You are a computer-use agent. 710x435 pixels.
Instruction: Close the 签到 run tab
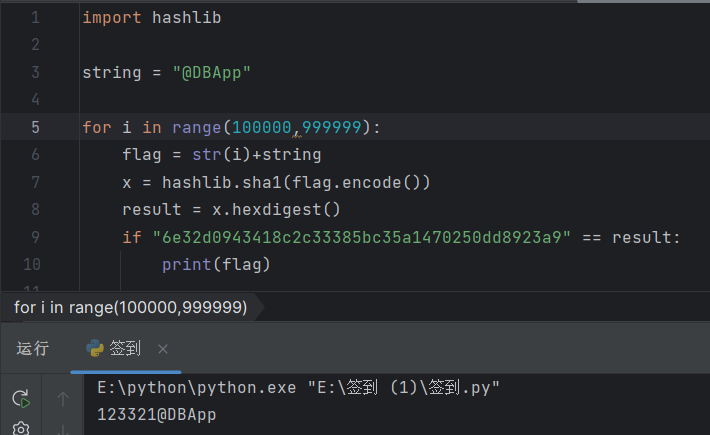(x=163, y=349)
